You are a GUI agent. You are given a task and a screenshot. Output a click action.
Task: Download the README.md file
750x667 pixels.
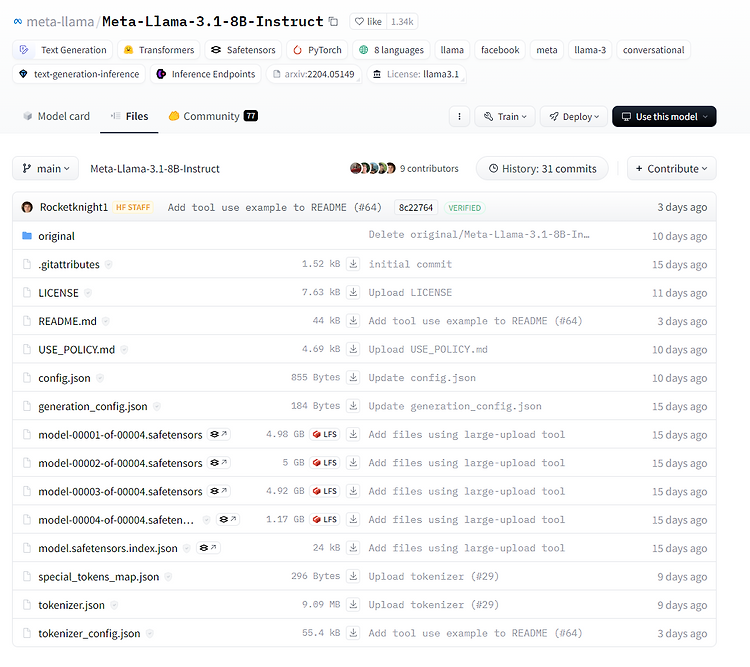click(x=353, y=321)
